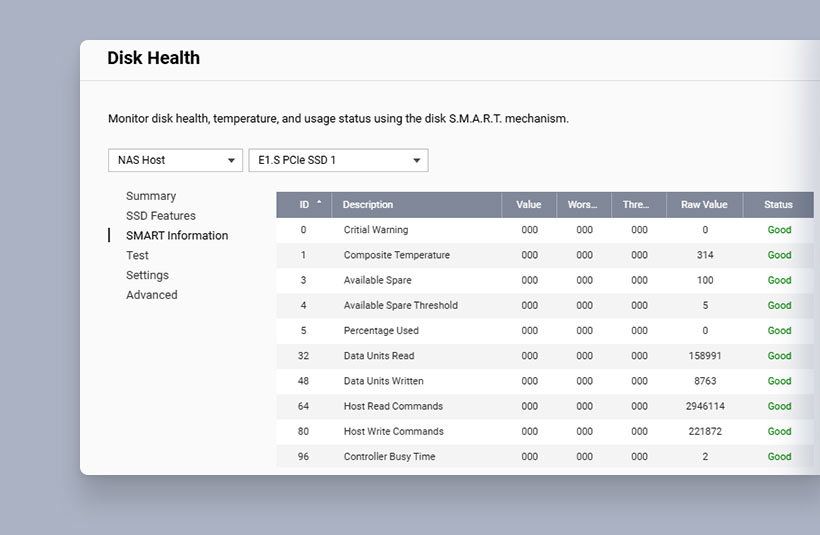The image size is (820, 535).
Task: Click the Raw Value column header
Action: tap(704, 205)
